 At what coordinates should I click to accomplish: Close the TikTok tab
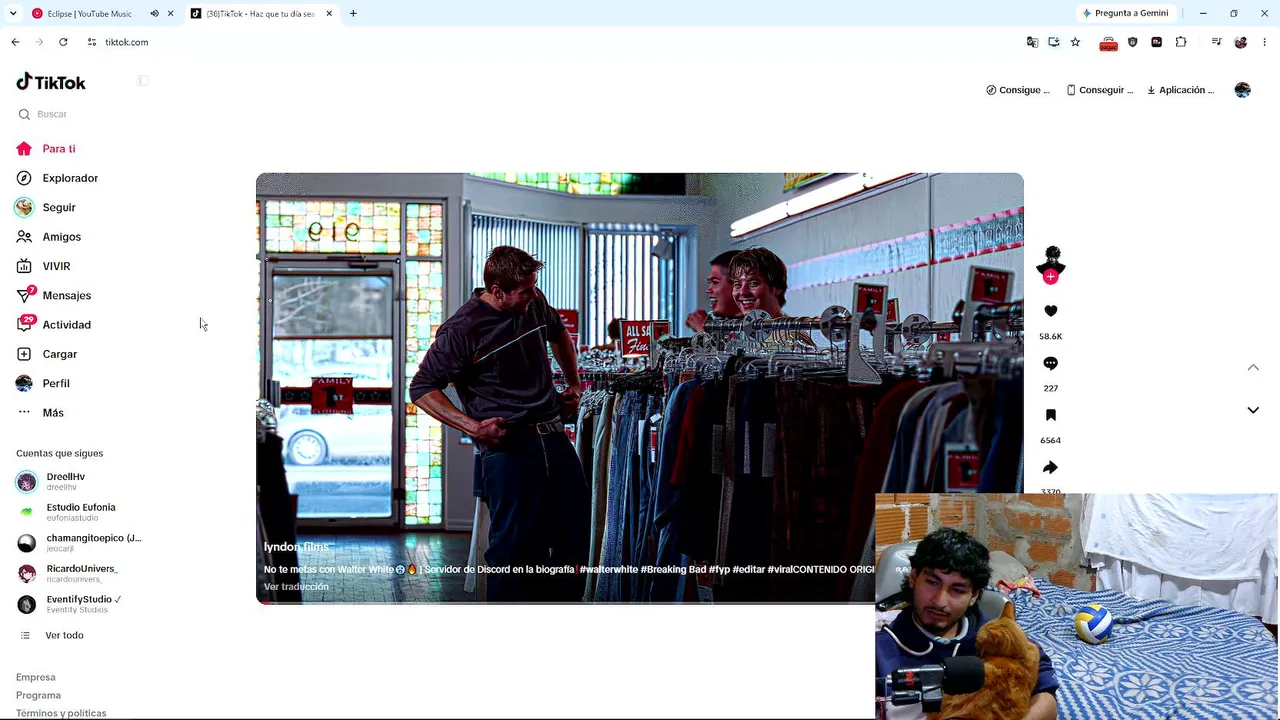[329, 13]
